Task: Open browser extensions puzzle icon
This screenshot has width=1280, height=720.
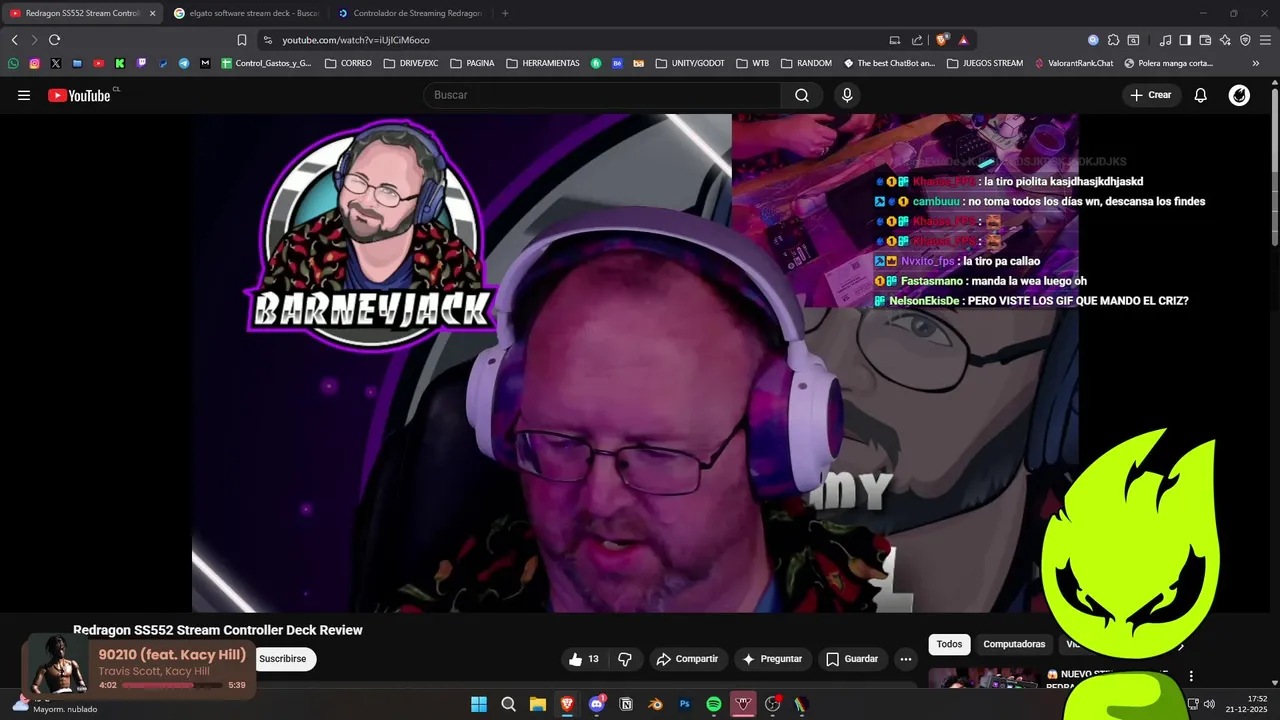Action: click(1113, 40)
